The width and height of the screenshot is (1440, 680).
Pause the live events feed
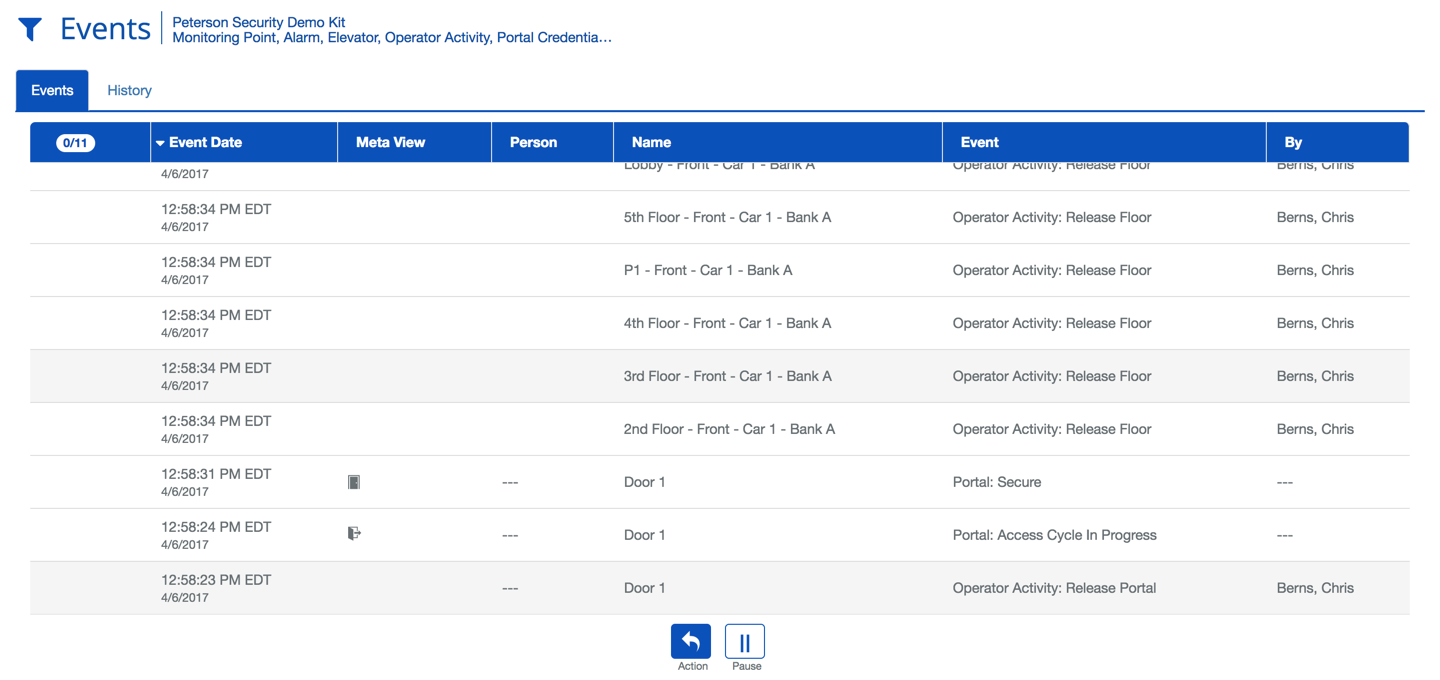pyautogui.click(x=745, y=642)
